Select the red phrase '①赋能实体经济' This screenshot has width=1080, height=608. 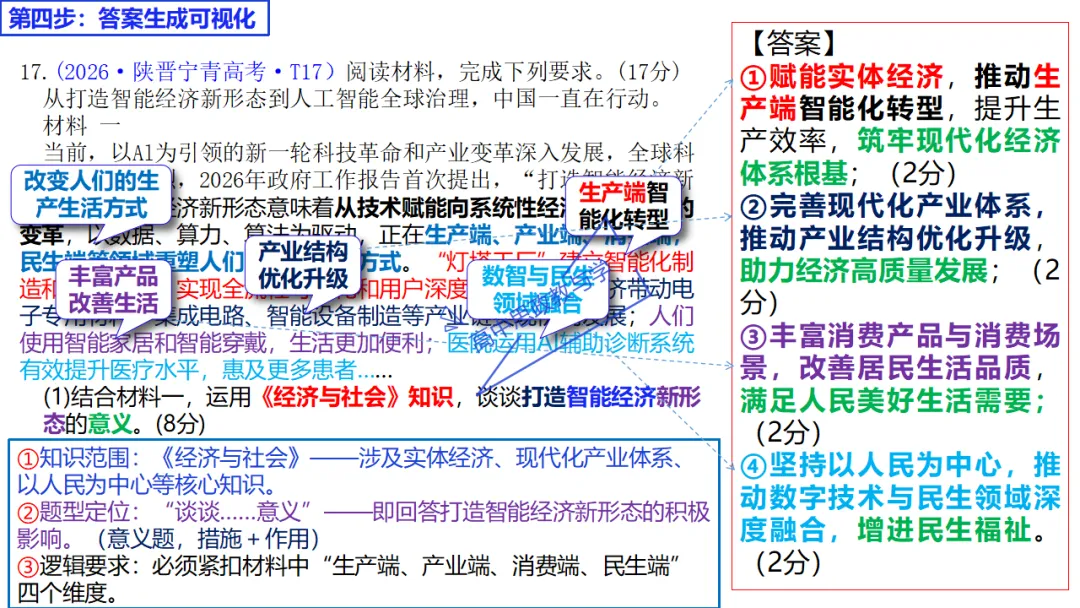click(842, 76)
